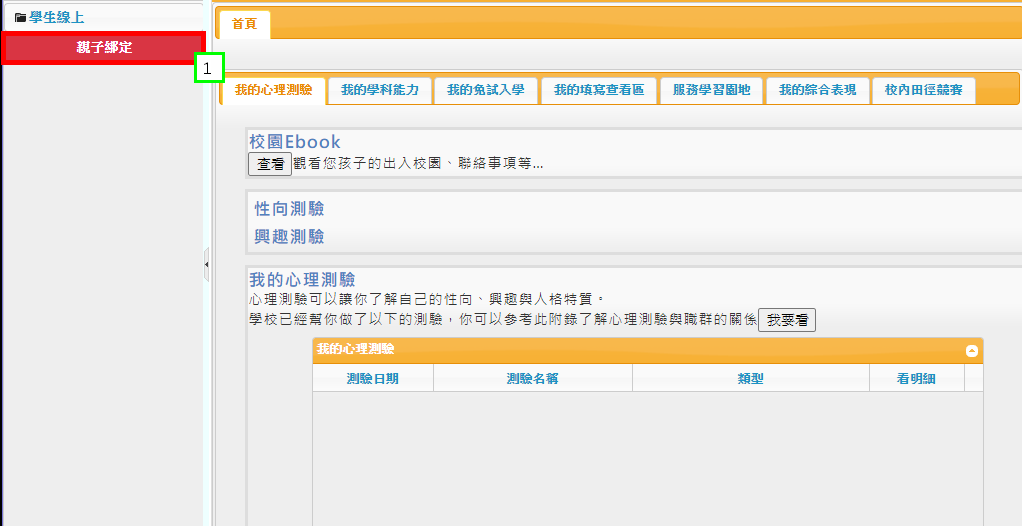This screenshot has width=1022, height=526.
Task: Go to the 我的免試入學 tab
Action: pos(485,90)
